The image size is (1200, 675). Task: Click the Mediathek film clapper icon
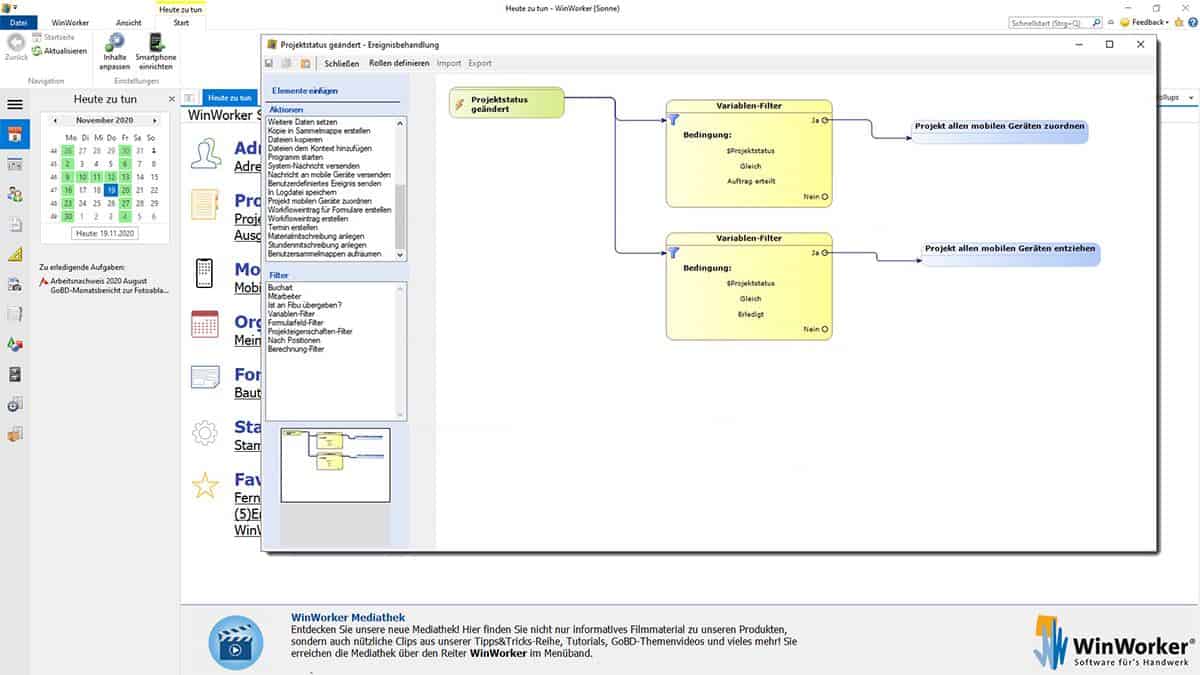[x=236, y=642]
